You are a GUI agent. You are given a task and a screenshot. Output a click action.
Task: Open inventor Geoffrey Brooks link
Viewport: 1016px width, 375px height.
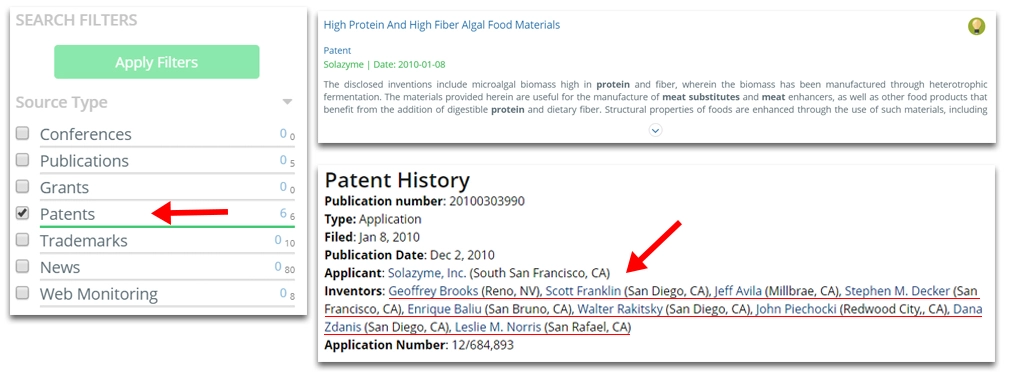(x=433, y=291)
